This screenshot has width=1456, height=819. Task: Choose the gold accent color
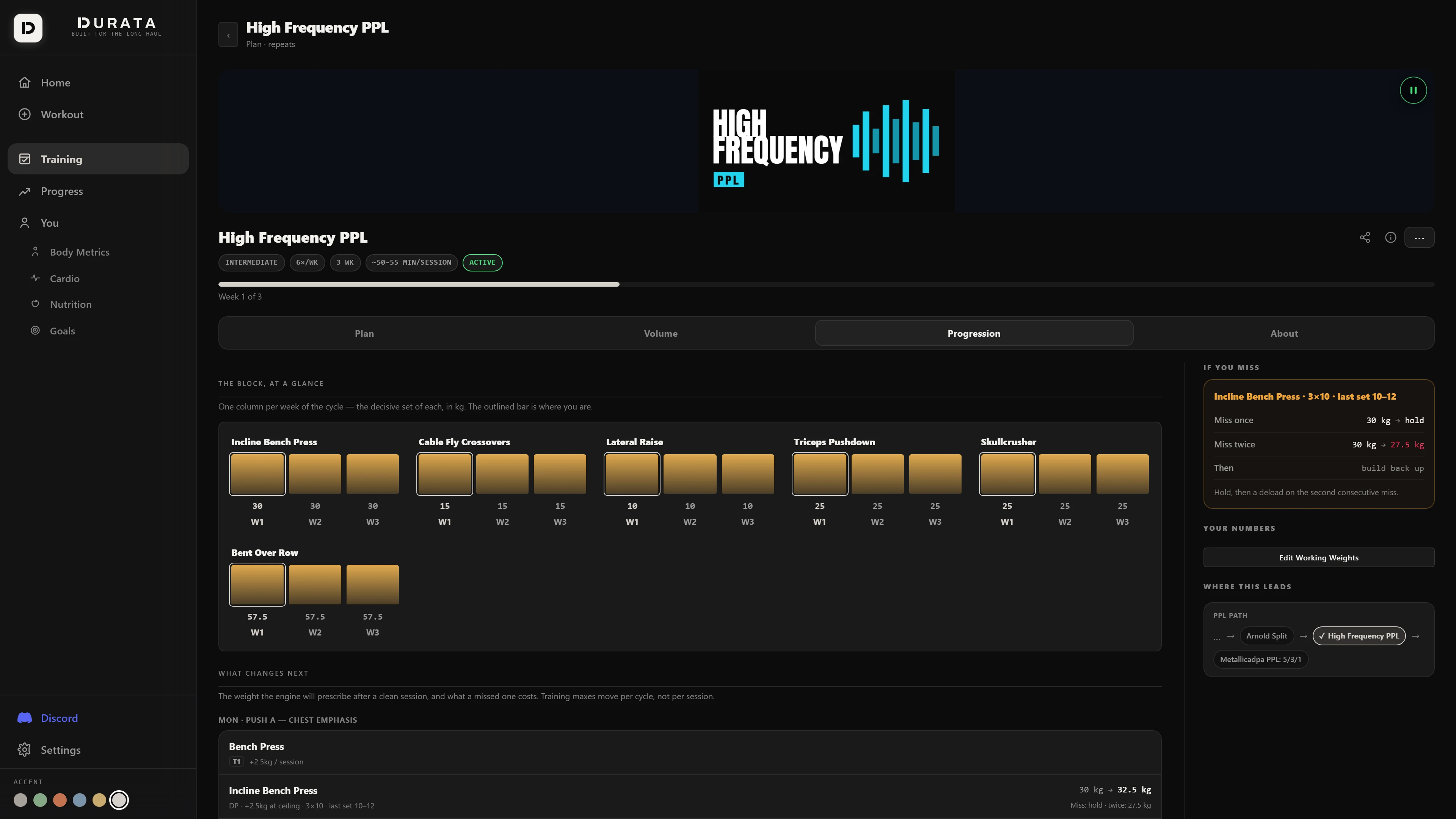(99, 800)
